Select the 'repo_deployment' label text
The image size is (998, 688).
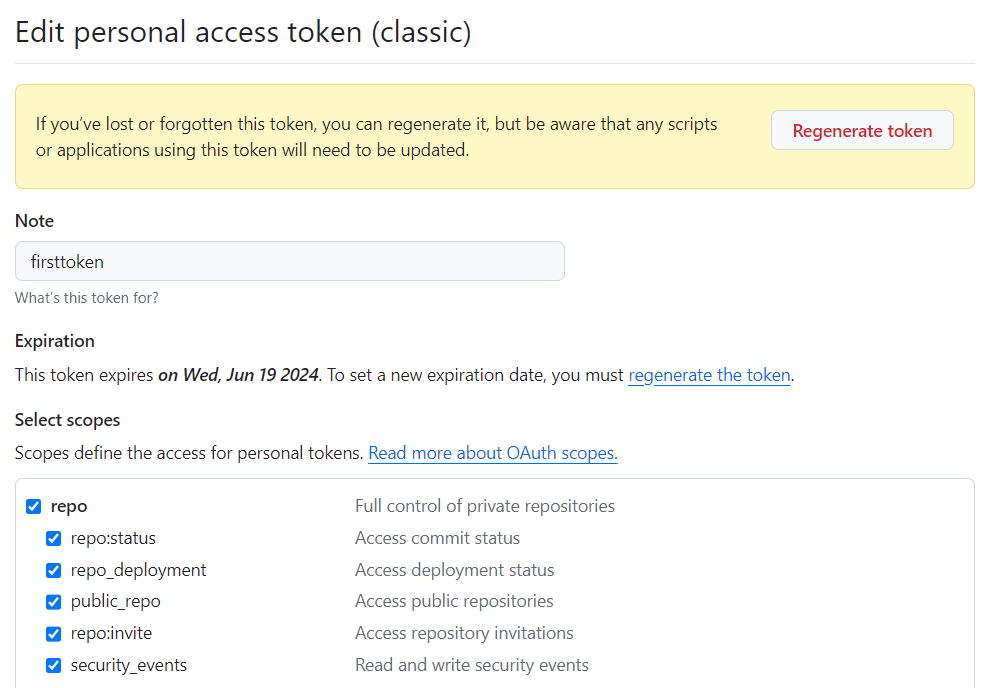[x=138, y=570]
